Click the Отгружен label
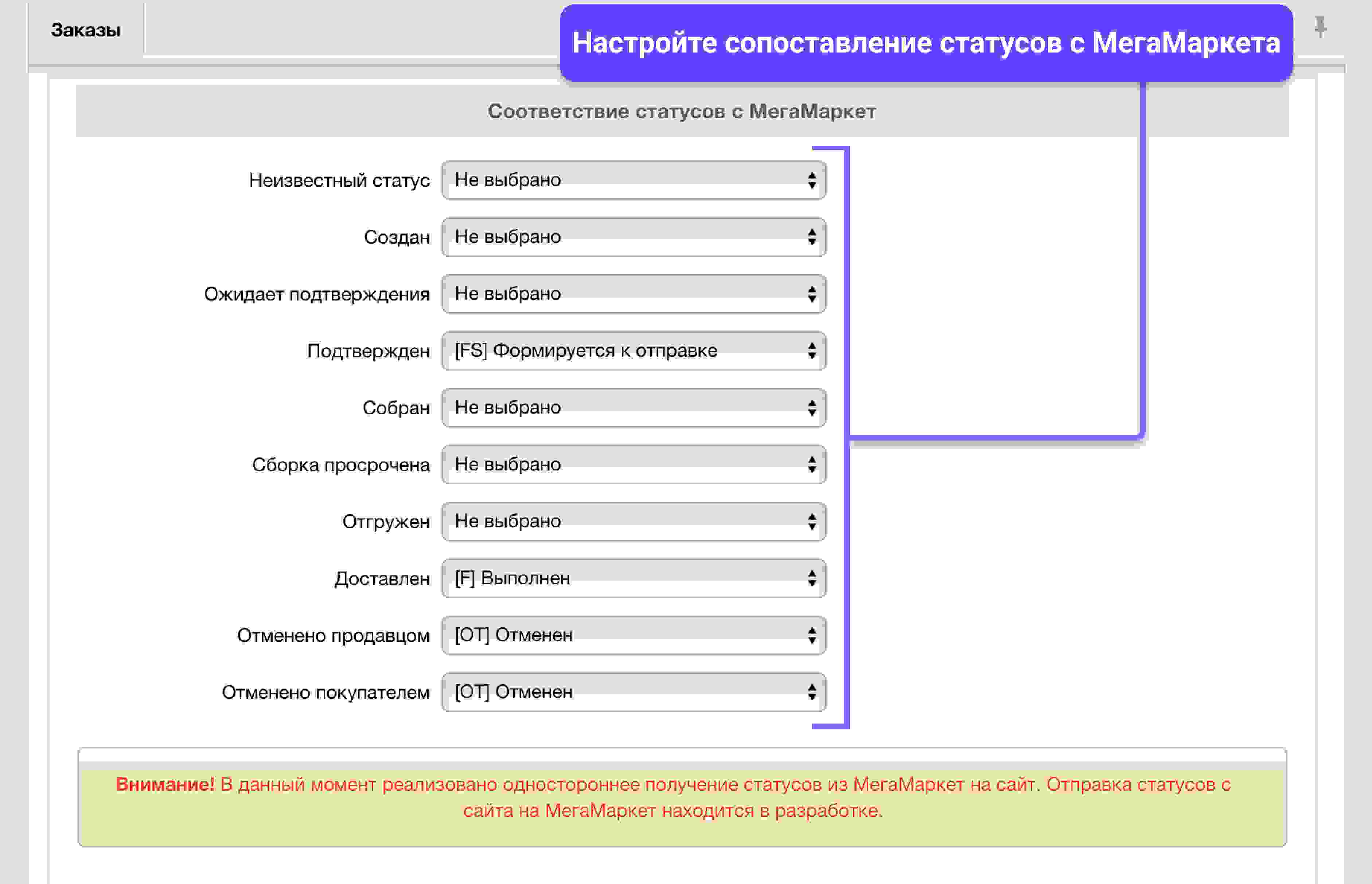The height and width of the screenshot is (884, 1372). coord(386,522)
